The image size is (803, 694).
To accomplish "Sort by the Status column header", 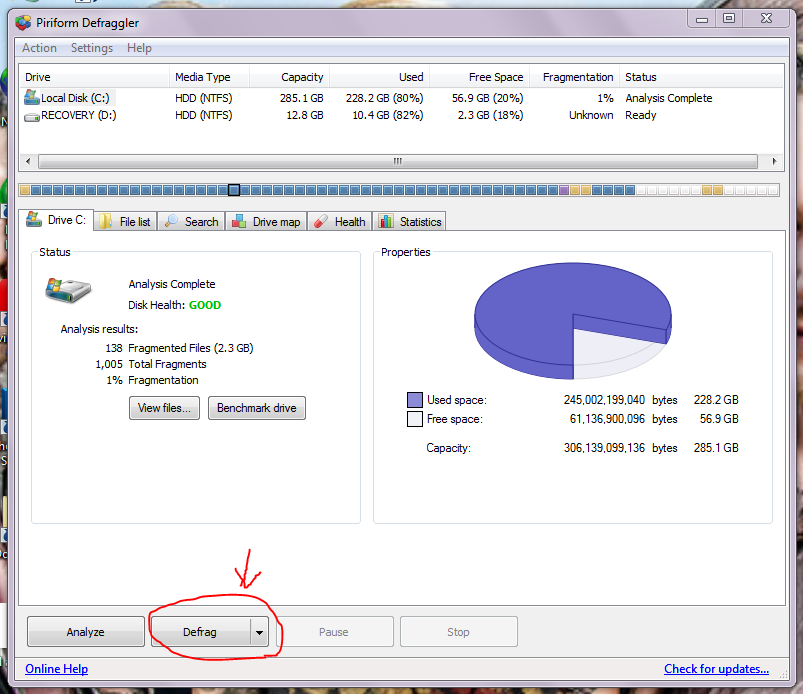I will click(702, 77).
